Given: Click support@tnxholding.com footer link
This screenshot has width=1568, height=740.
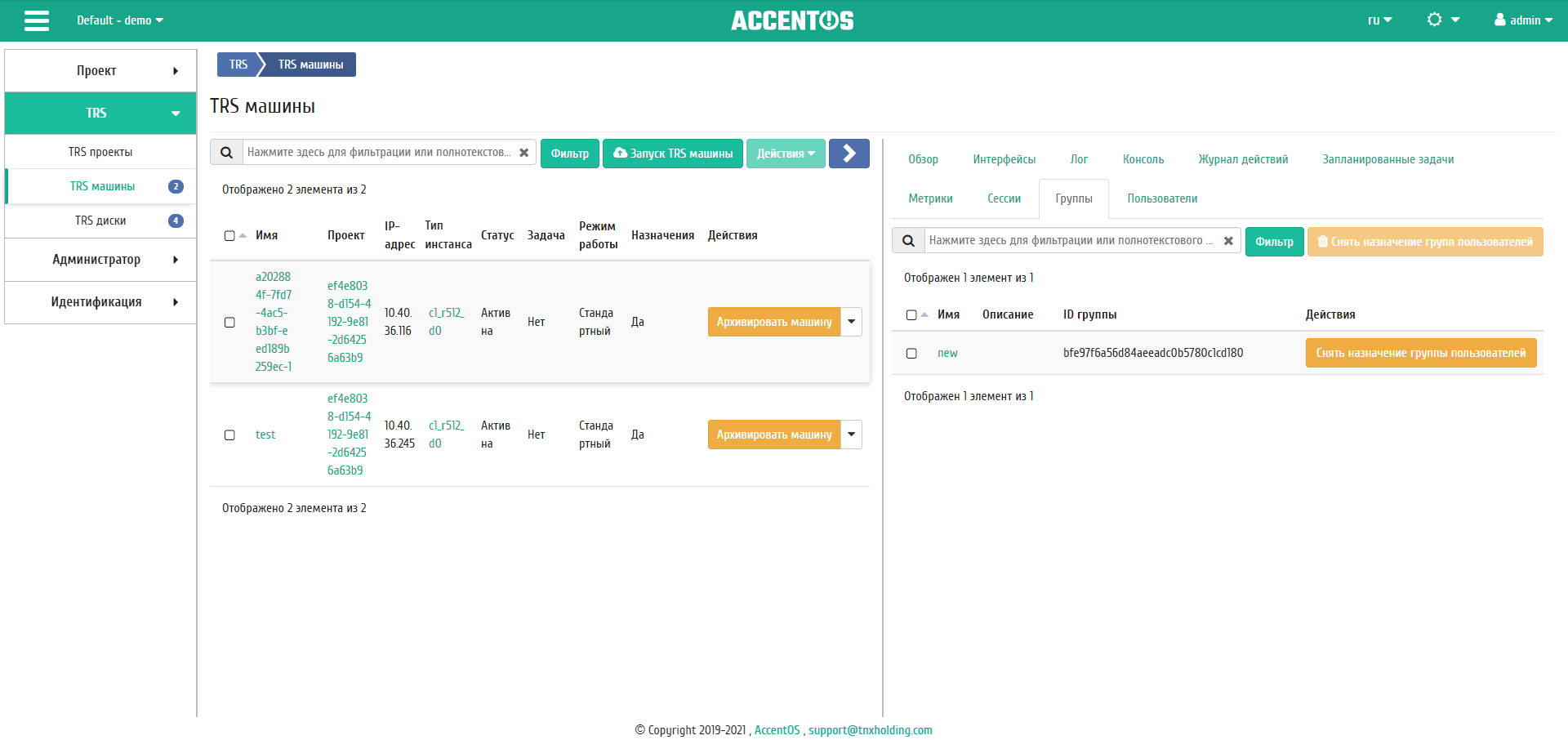Looking at the screenshot, I should click(x=870, y=730).
